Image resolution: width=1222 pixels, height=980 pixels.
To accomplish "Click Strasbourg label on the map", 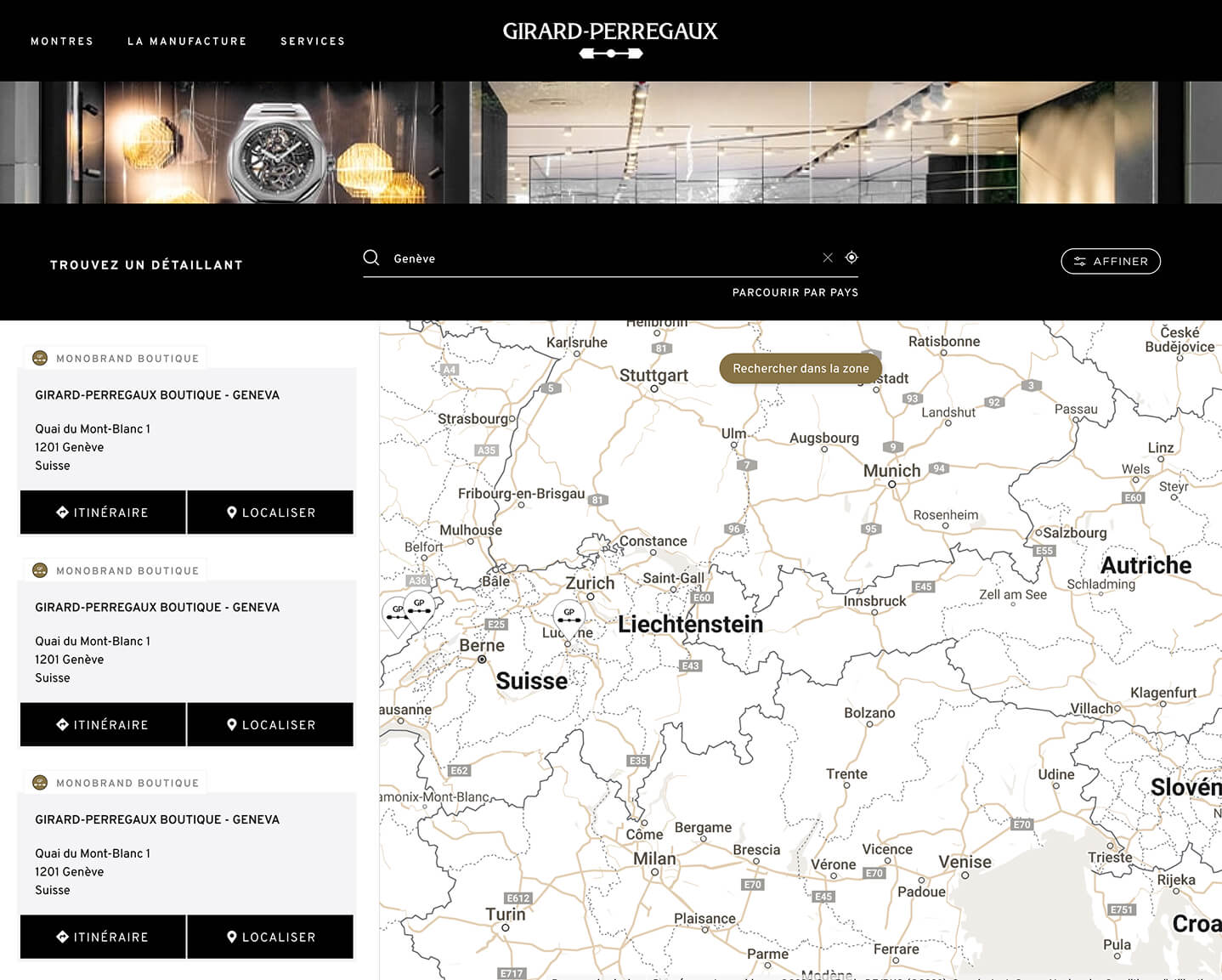I will pyautogui.click(x=472, y=418).
